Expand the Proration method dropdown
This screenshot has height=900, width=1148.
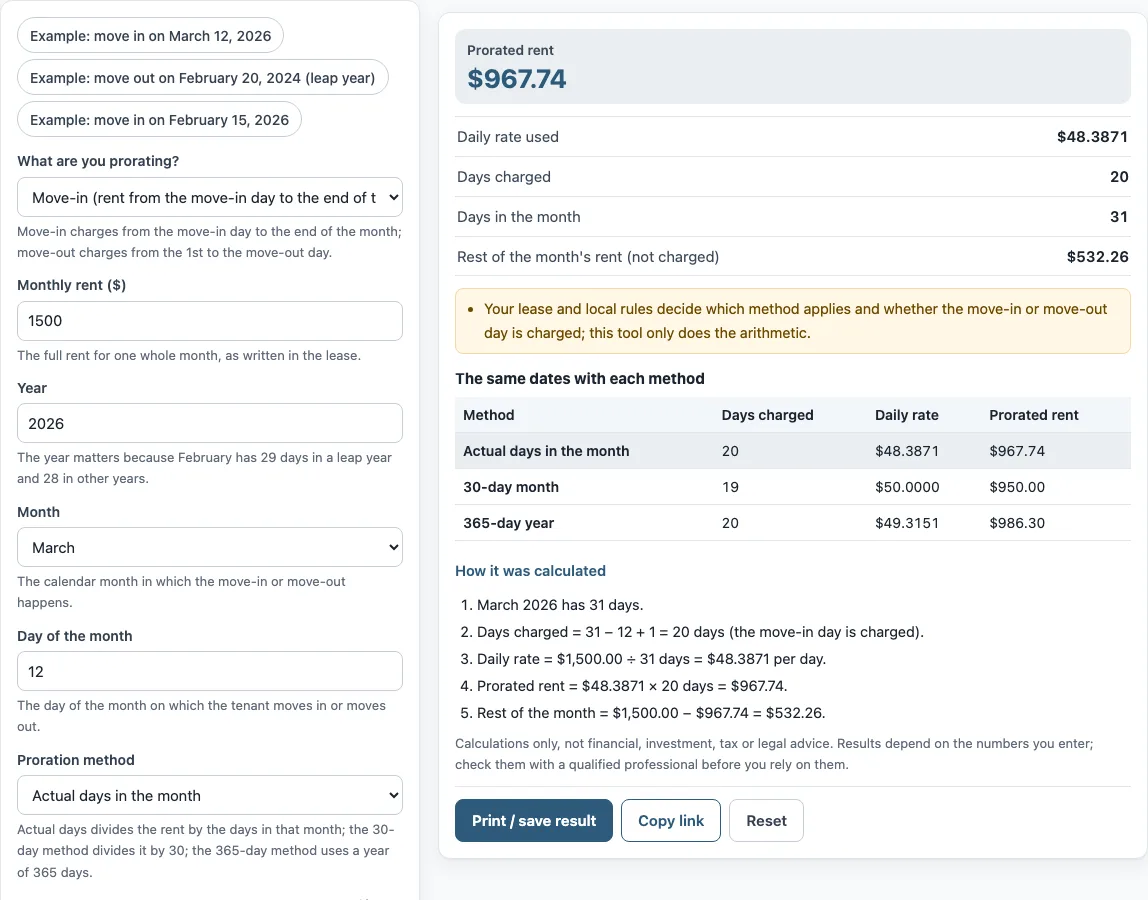pyautogui.click(x=210, y=795)
